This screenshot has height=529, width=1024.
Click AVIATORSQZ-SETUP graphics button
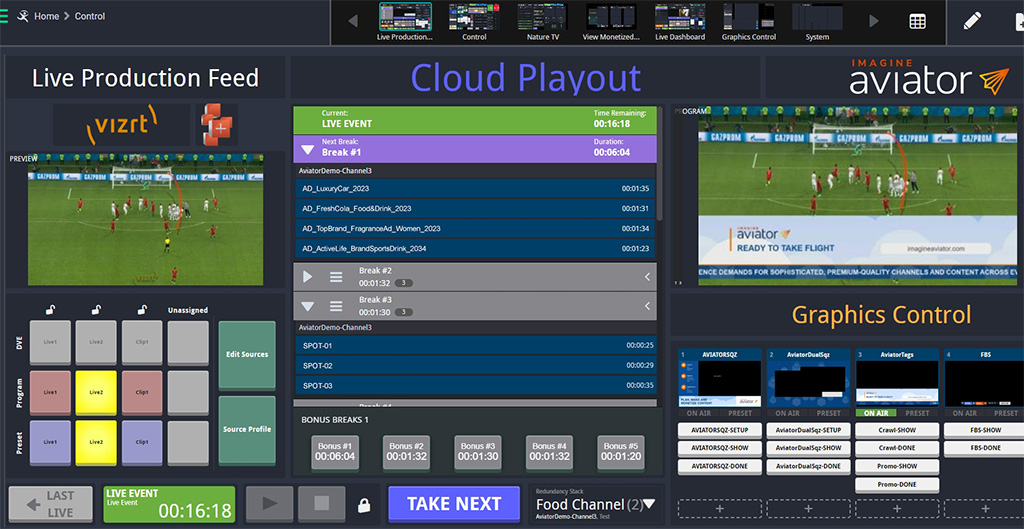pos(720,430)
